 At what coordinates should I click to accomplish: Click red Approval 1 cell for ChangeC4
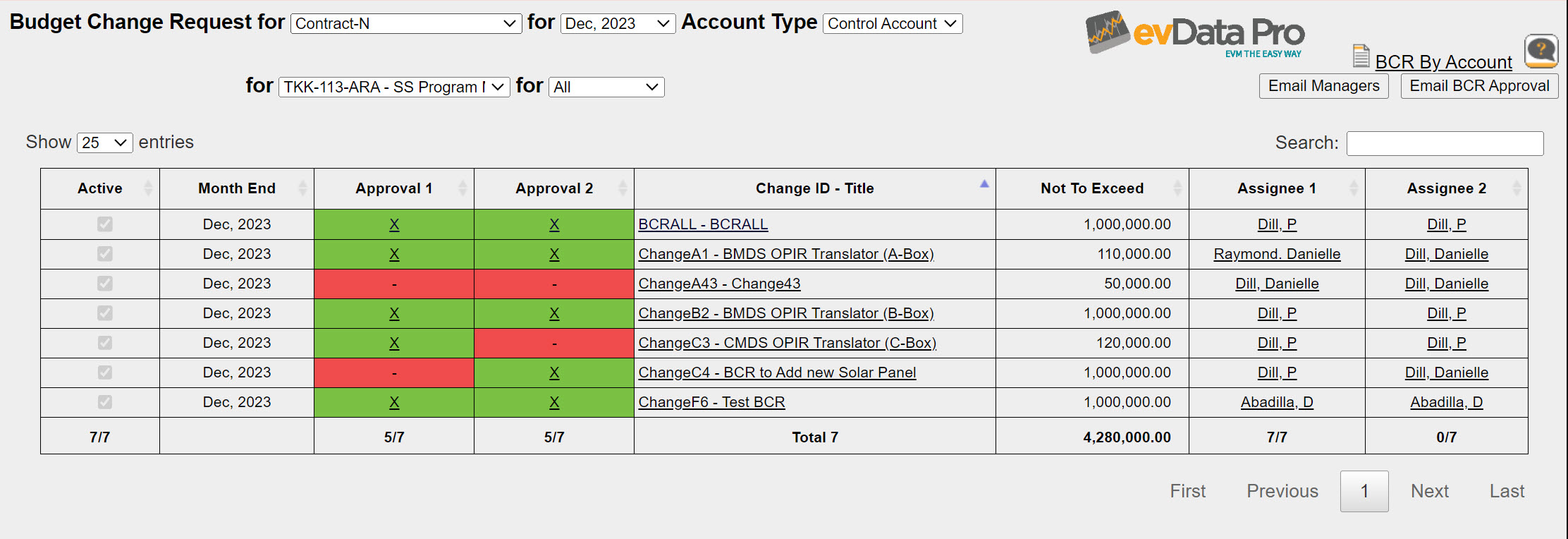point(394,373)
